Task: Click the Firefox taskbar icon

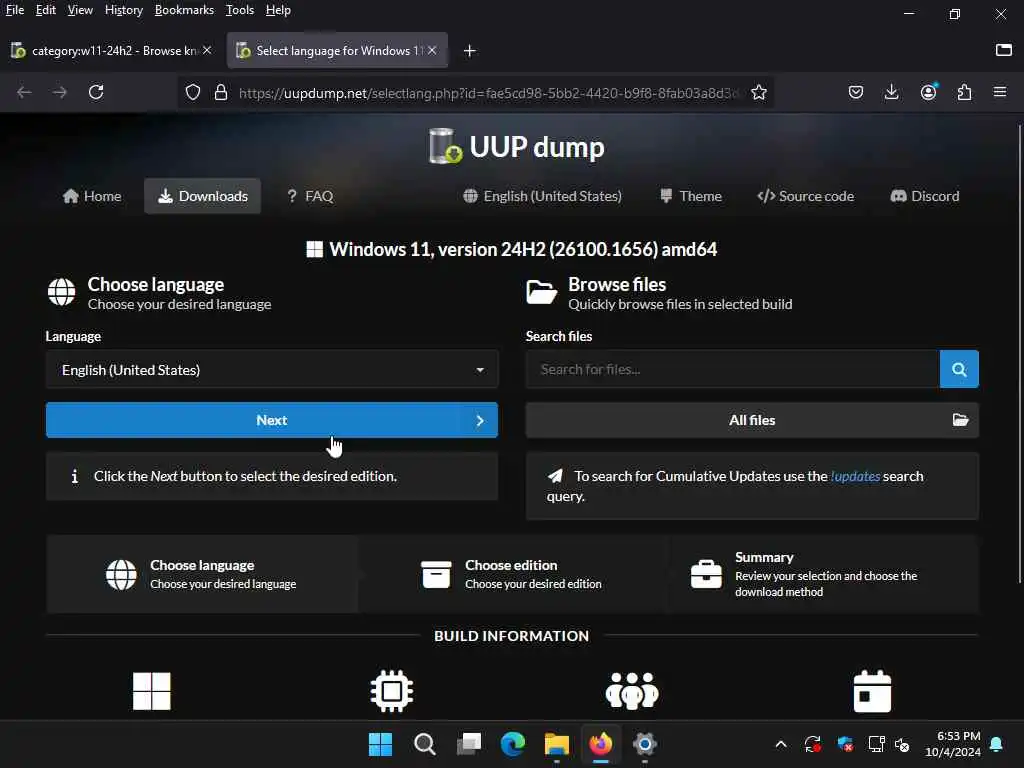Action: (x=601, y=744)
